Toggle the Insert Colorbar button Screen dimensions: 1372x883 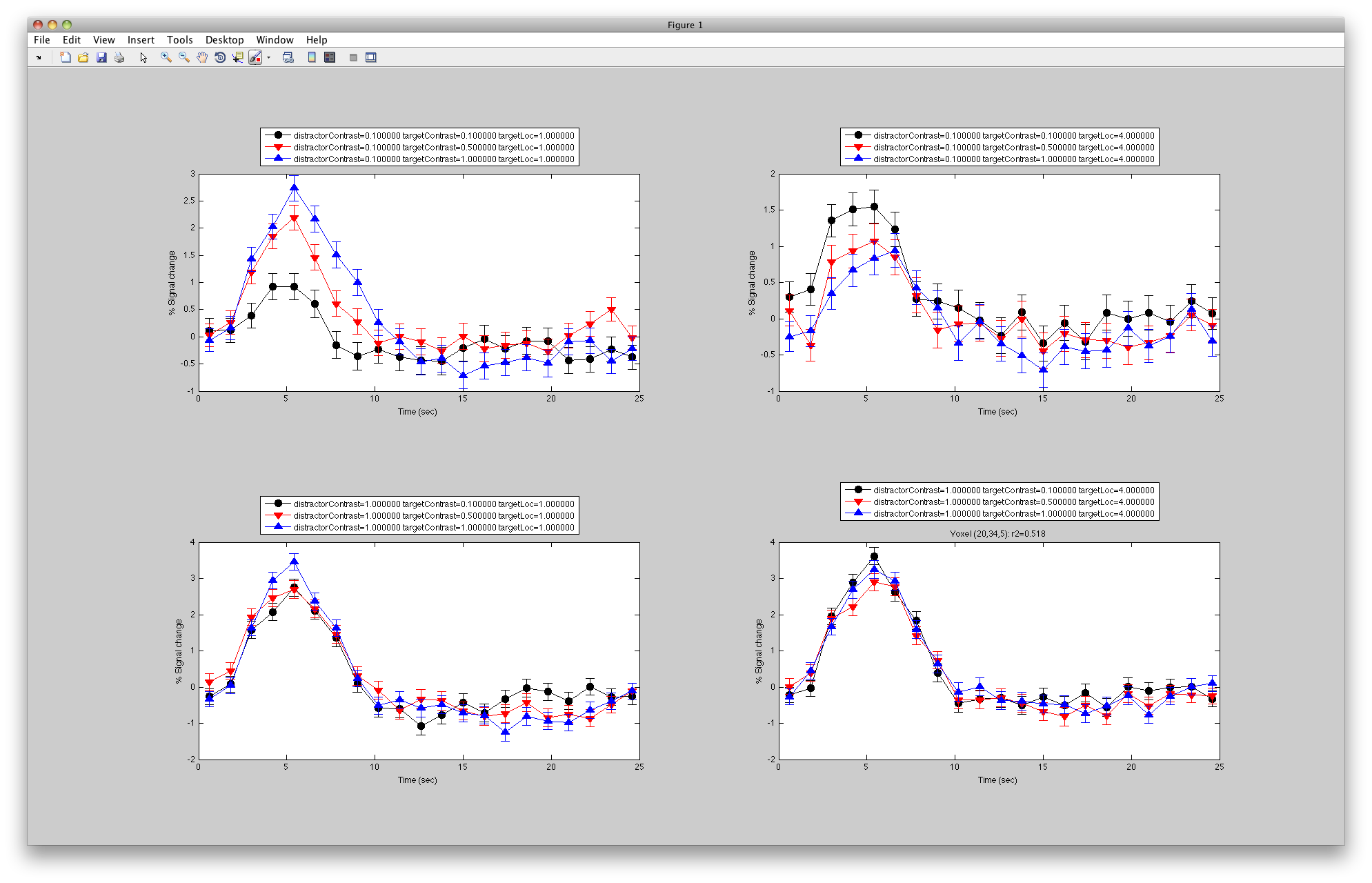(x=312, y=57)
